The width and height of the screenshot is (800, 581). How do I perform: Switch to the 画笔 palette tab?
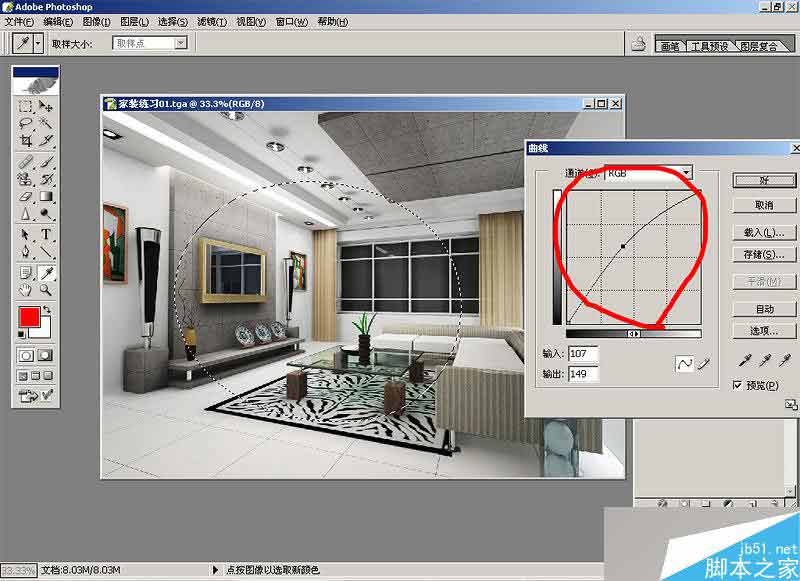(x=670, y=46)
